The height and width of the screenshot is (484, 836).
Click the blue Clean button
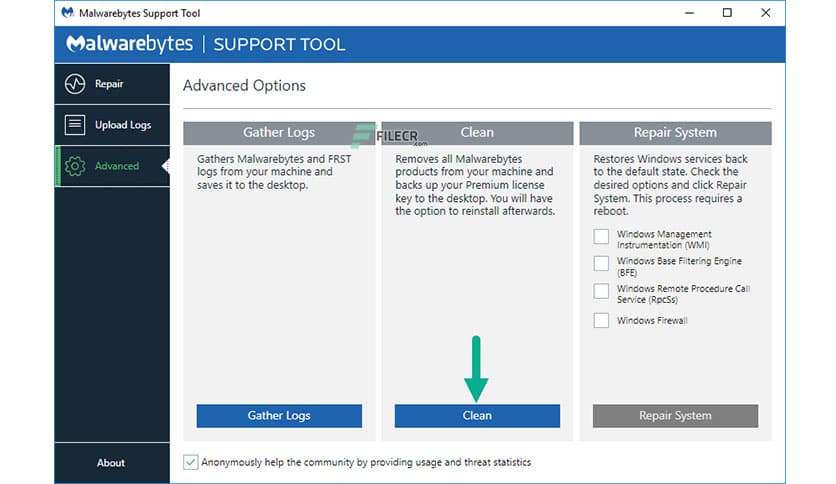coord(477,416)
